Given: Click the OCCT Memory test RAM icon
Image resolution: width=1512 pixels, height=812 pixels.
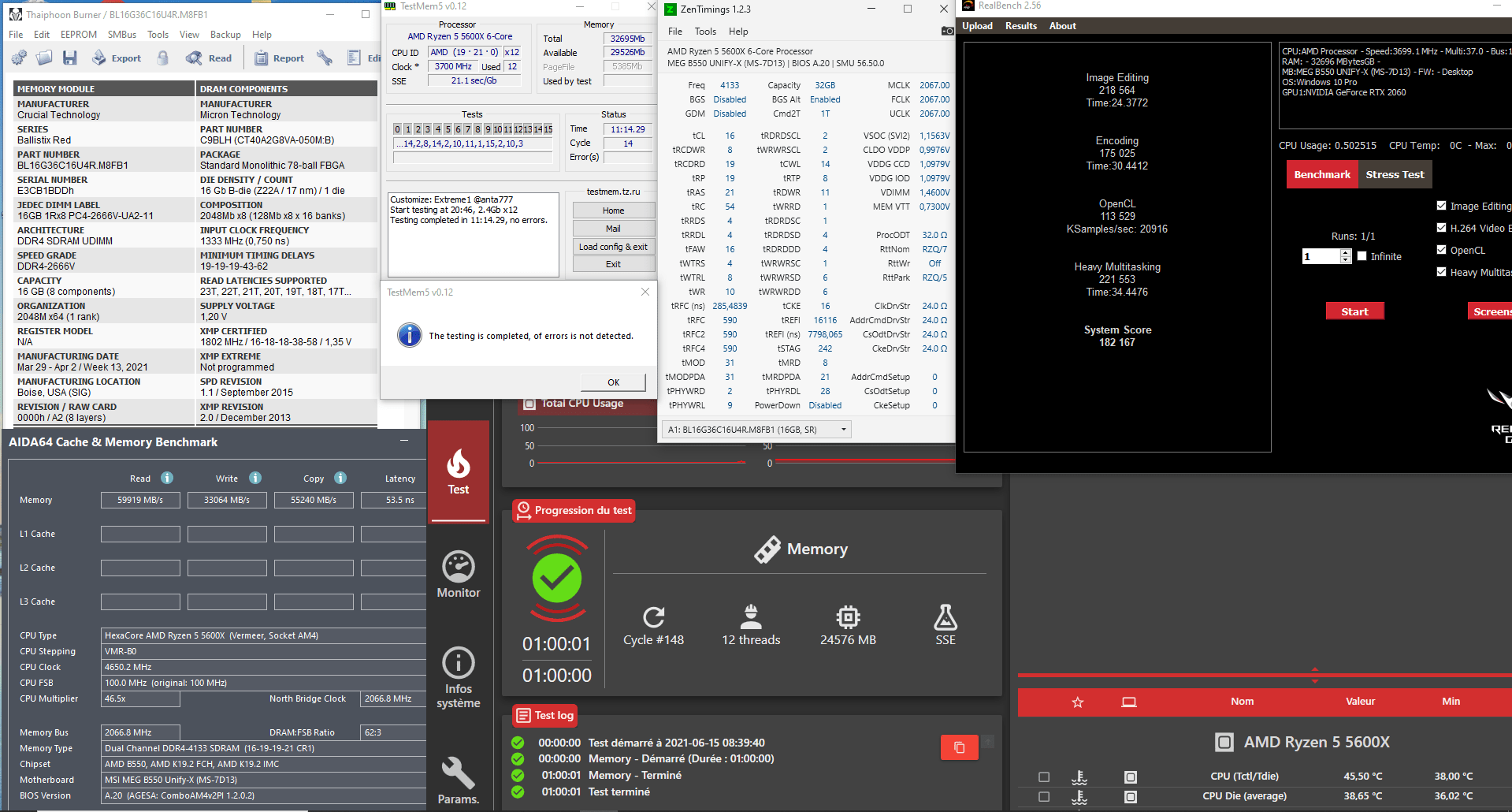Looking at the screenshot, I should (767, 549).
